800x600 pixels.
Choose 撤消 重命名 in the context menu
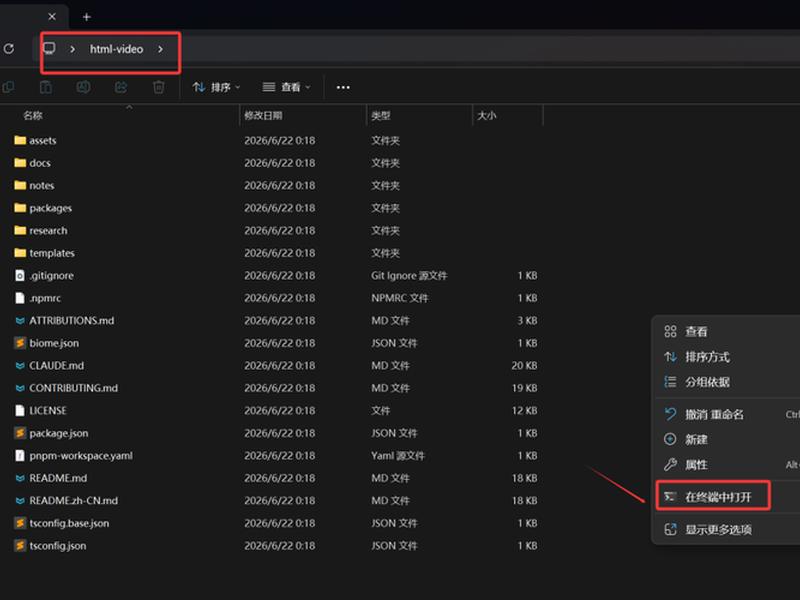tap(714, 414)
